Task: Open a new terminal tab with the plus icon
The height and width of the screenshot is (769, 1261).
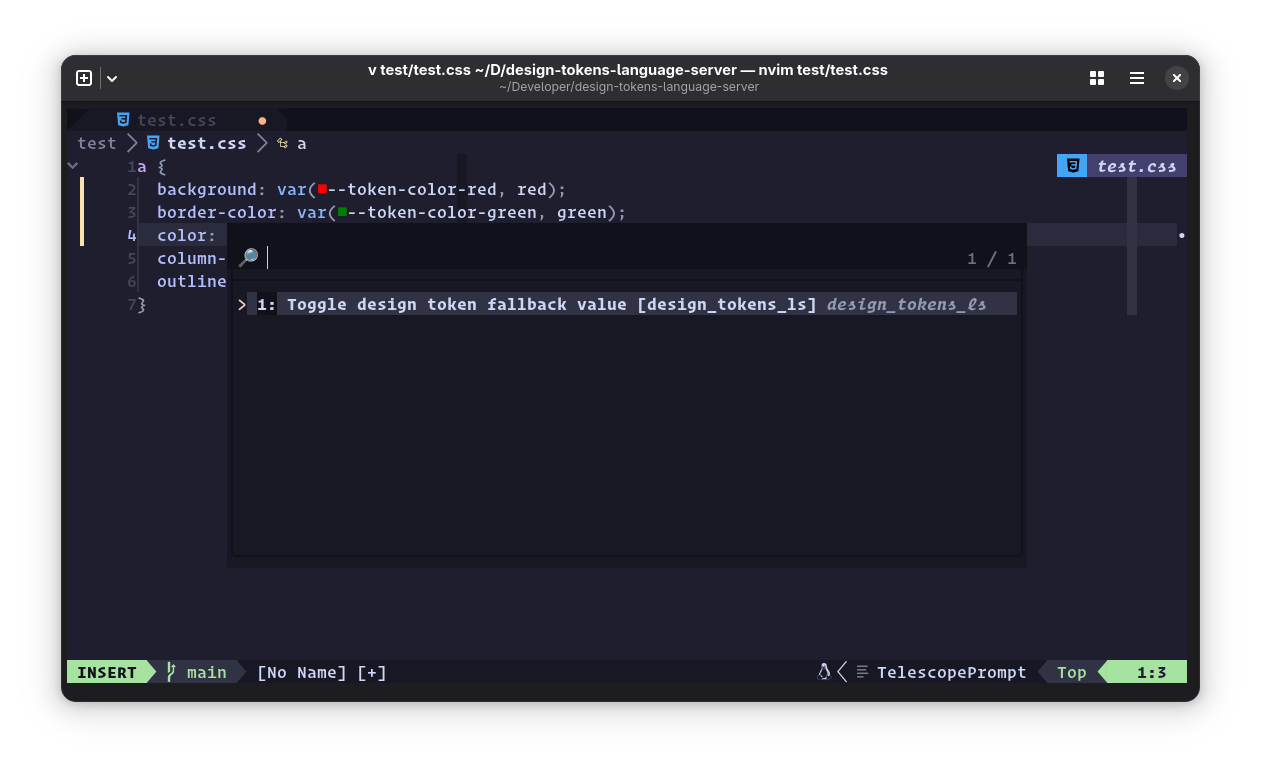Action: click(84, 77)
